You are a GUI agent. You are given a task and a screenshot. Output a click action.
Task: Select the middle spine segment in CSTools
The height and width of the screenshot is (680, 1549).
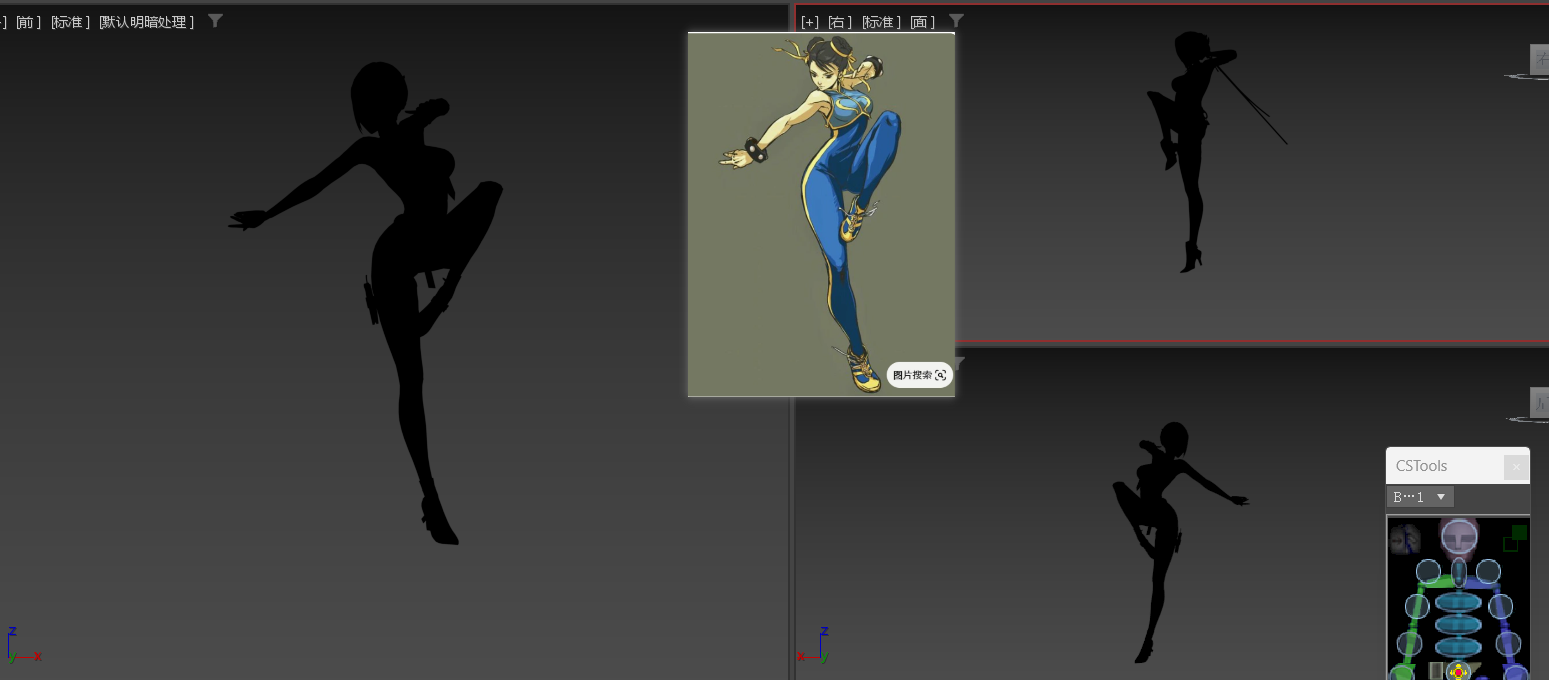[1458, 625]
